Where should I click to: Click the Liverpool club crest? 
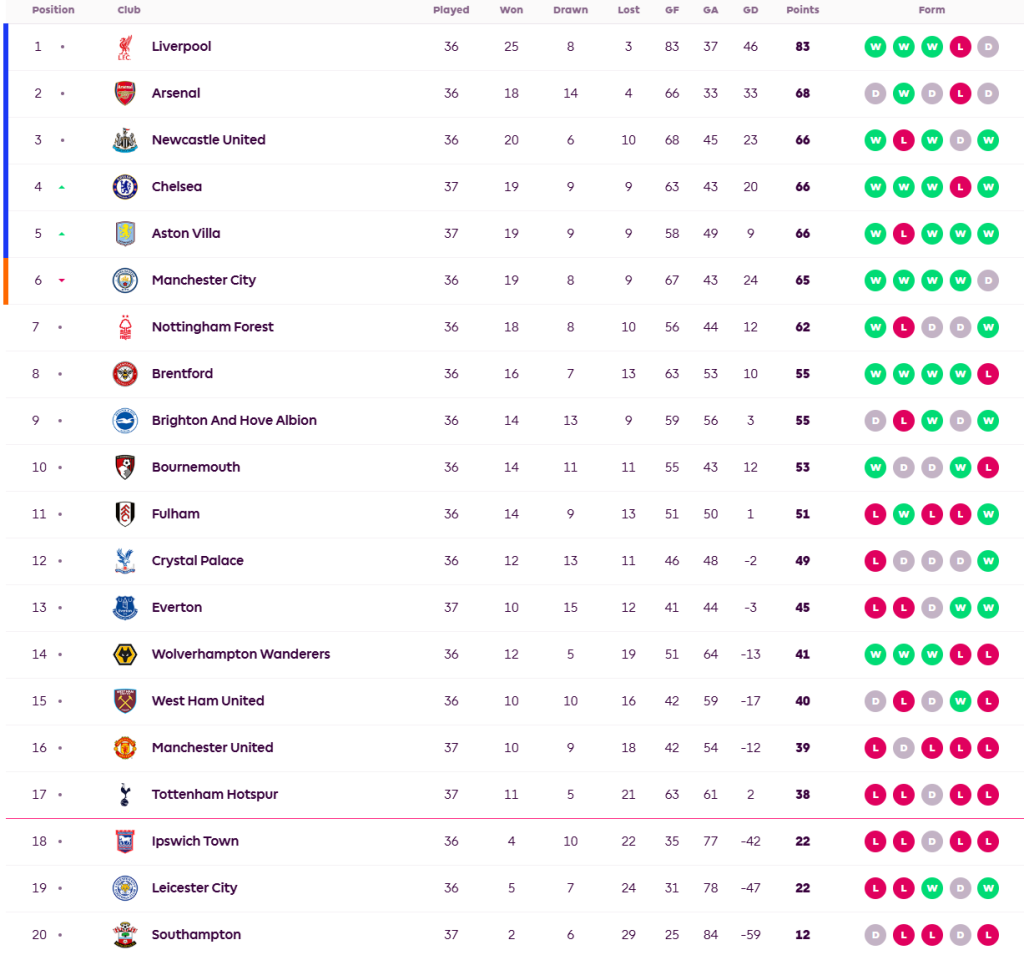(124, 47)
